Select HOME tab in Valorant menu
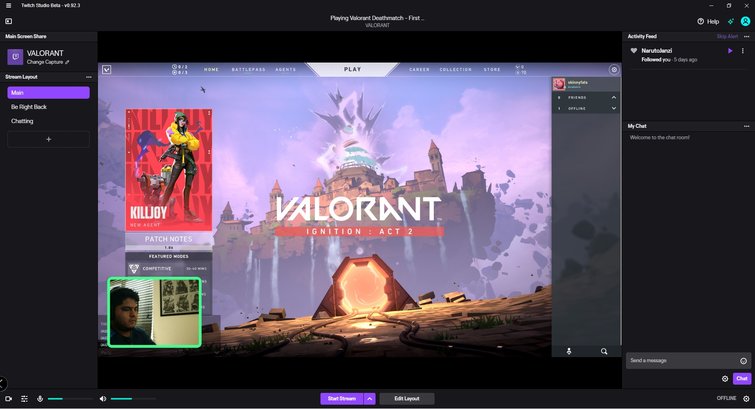 211,70
